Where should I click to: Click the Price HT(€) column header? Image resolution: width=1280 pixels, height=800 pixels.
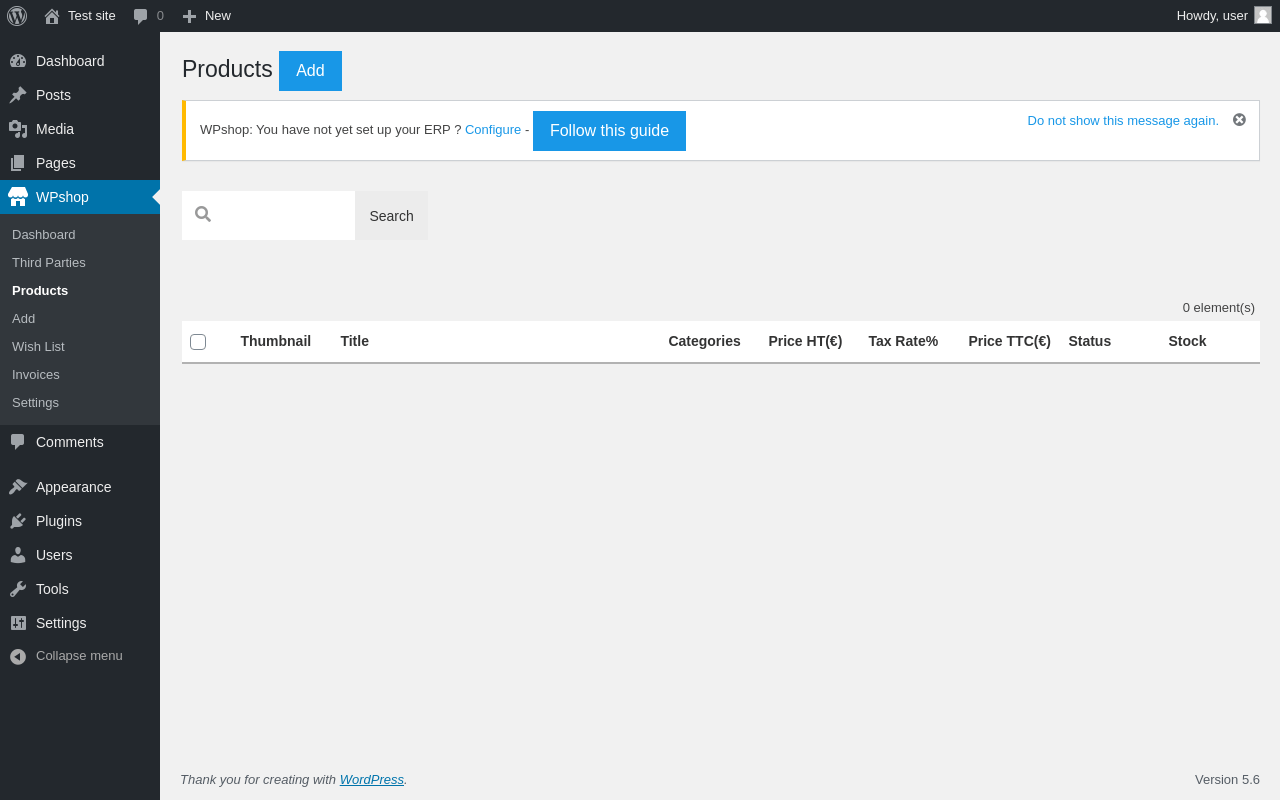806,341
